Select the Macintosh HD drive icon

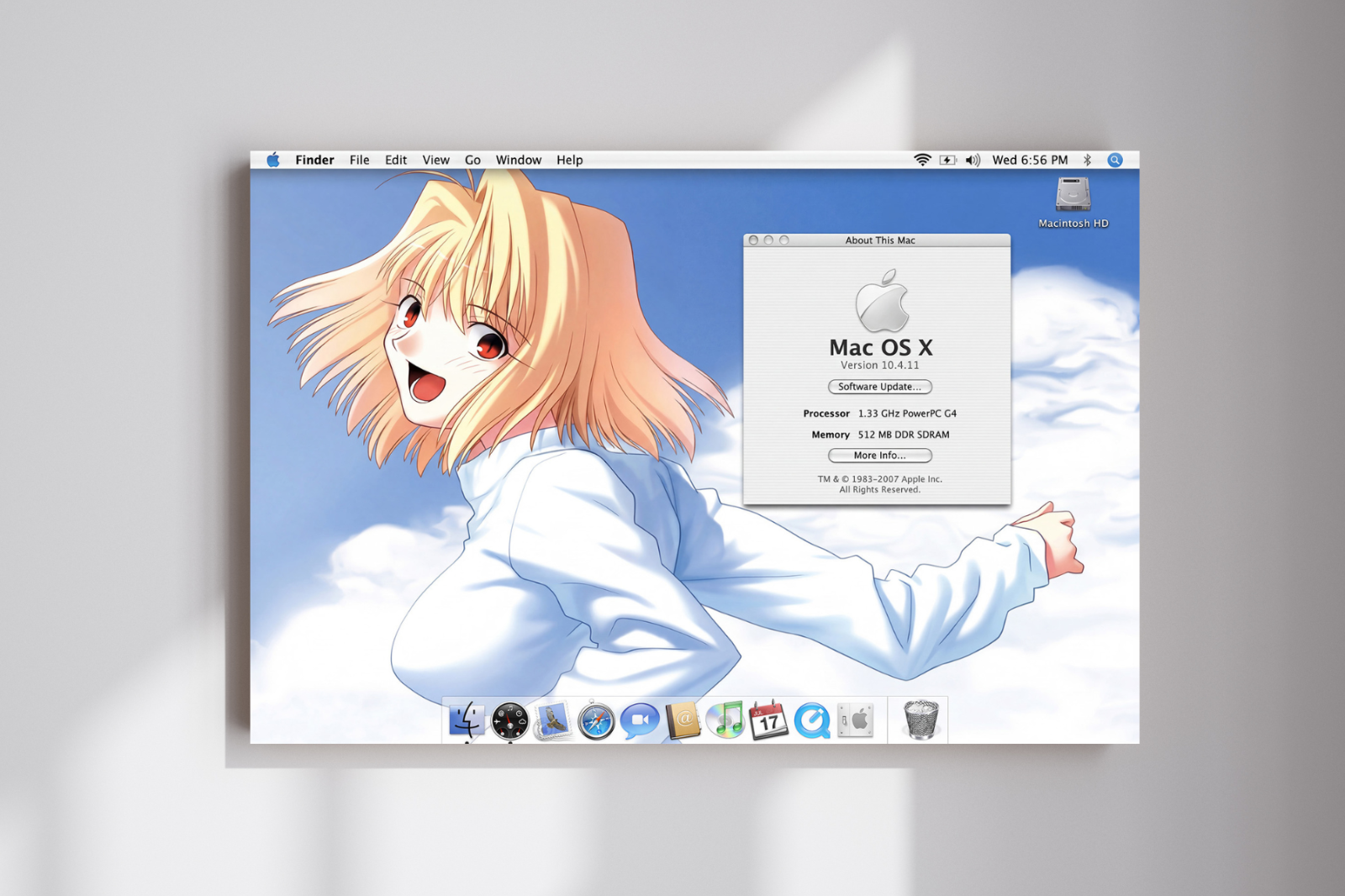[1073, 194]
